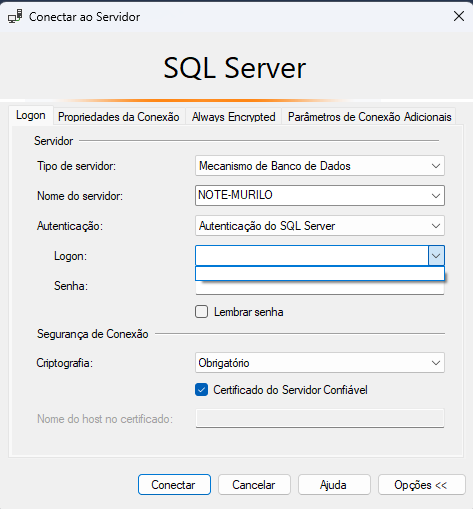Click the server connection icon in title bar
The width and height of the screenshot is (473, 509).
coord(15,16)
